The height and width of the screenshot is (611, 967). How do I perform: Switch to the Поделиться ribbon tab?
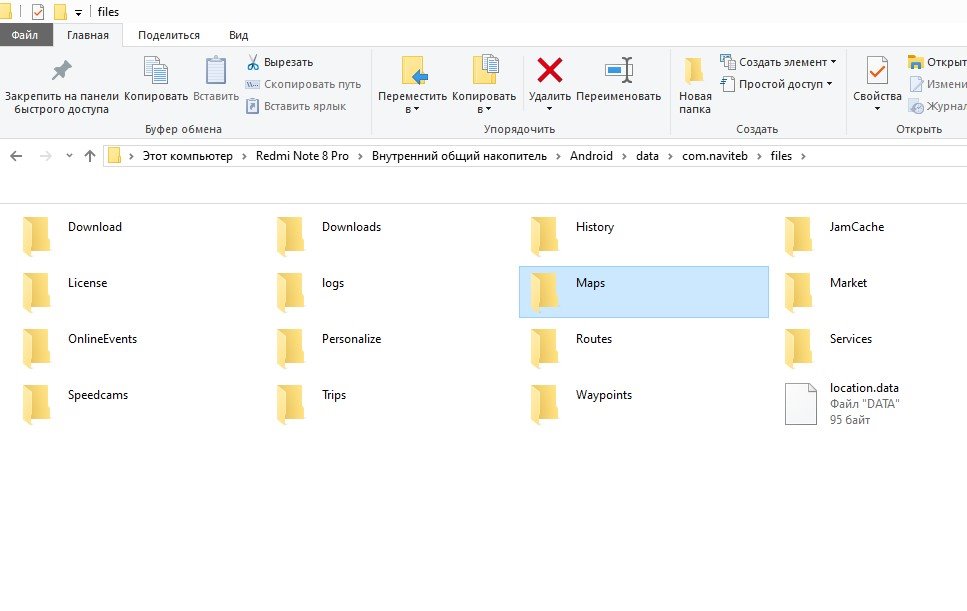pos(168,35)
